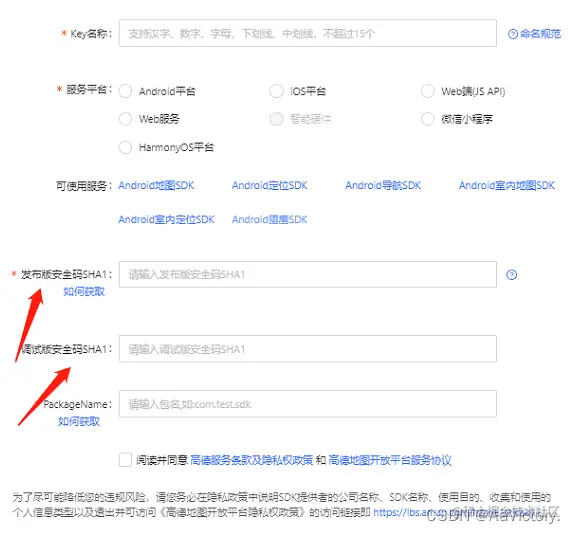Click the 发布版安全码SHA1 input field
Screen dimensions: 575x534
[308, 274]
